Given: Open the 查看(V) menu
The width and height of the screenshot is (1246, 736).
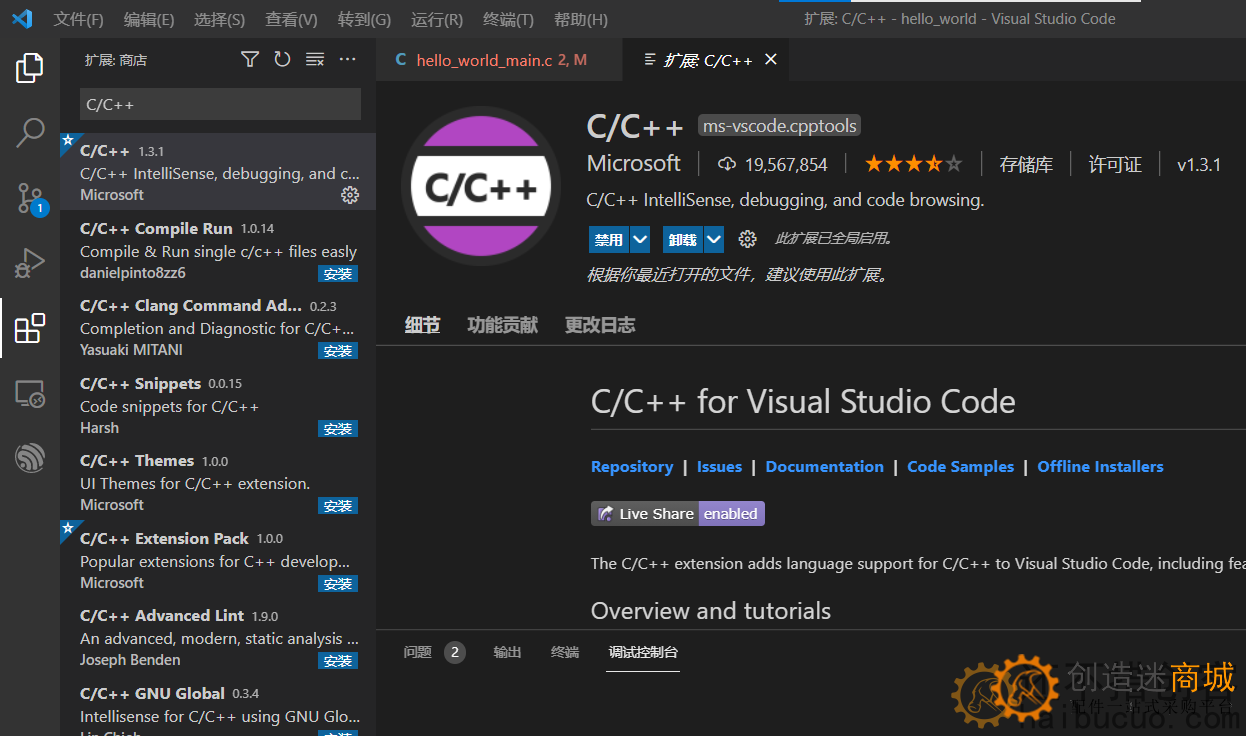Looking at the screenshot, I should coord(291,19).
